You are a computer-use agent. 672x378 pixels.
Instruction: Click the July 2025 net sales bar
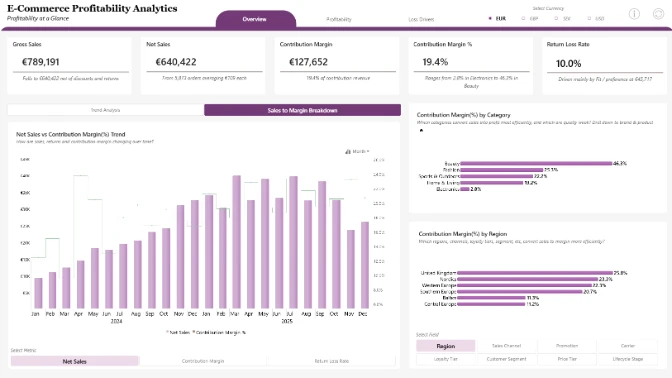pos(293,242)
